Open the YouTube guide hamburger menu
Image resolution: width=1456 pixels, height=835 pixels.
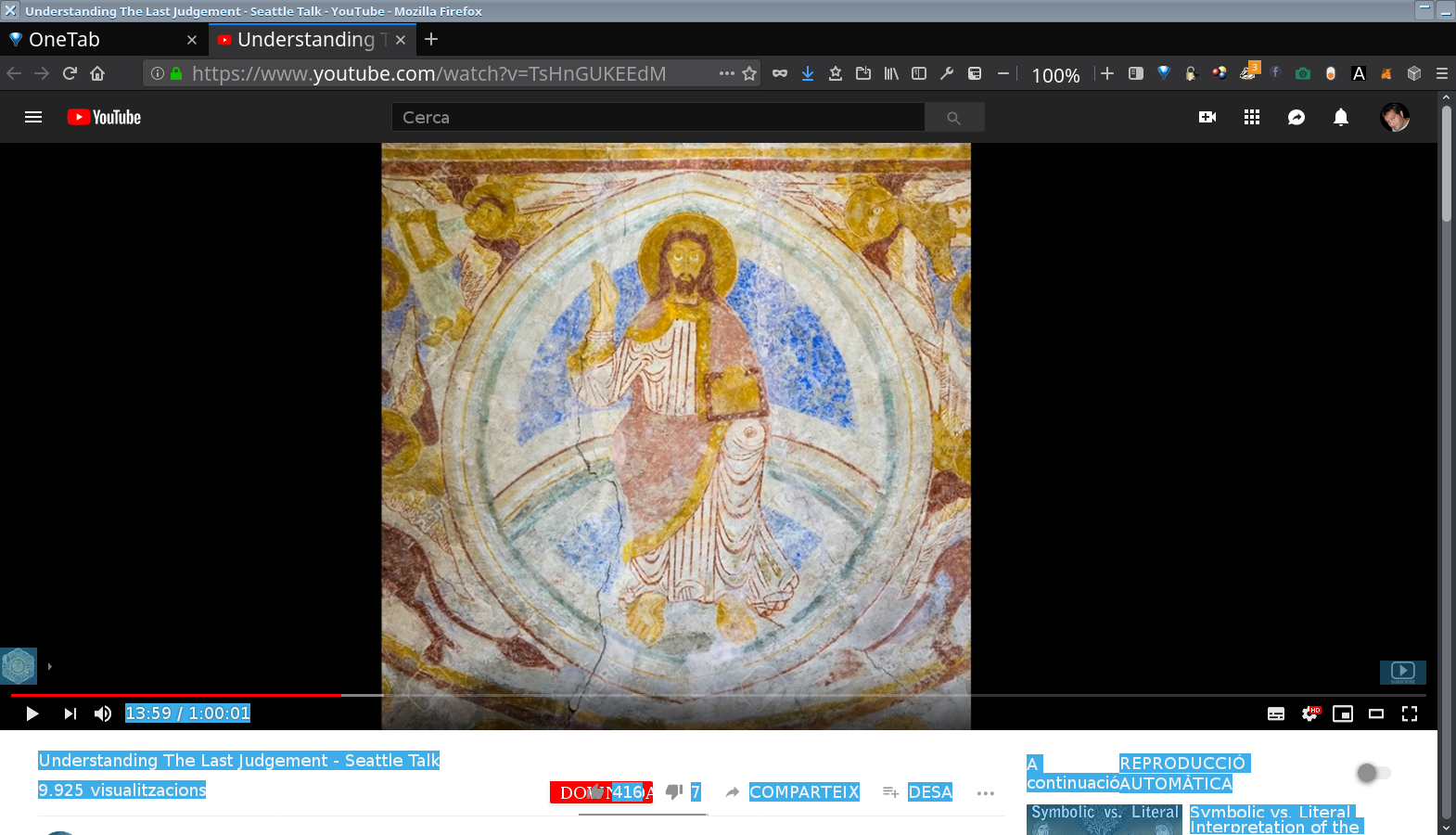click(x=33, y=117)
